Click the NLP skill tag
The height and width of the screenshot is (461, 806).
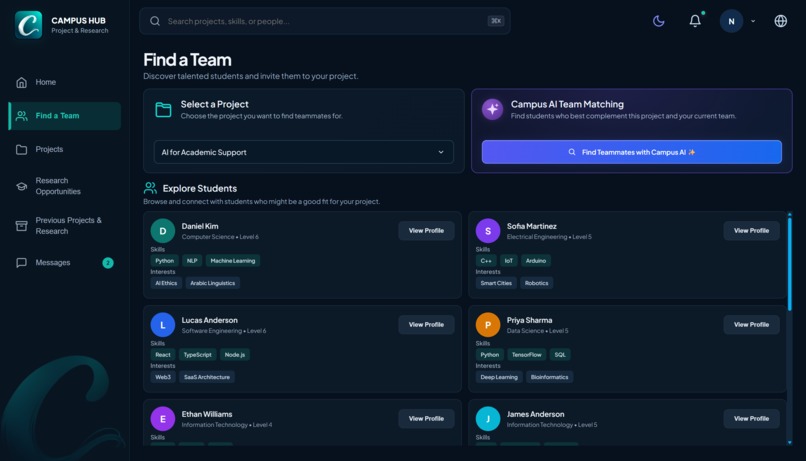[x=192, y=261]
